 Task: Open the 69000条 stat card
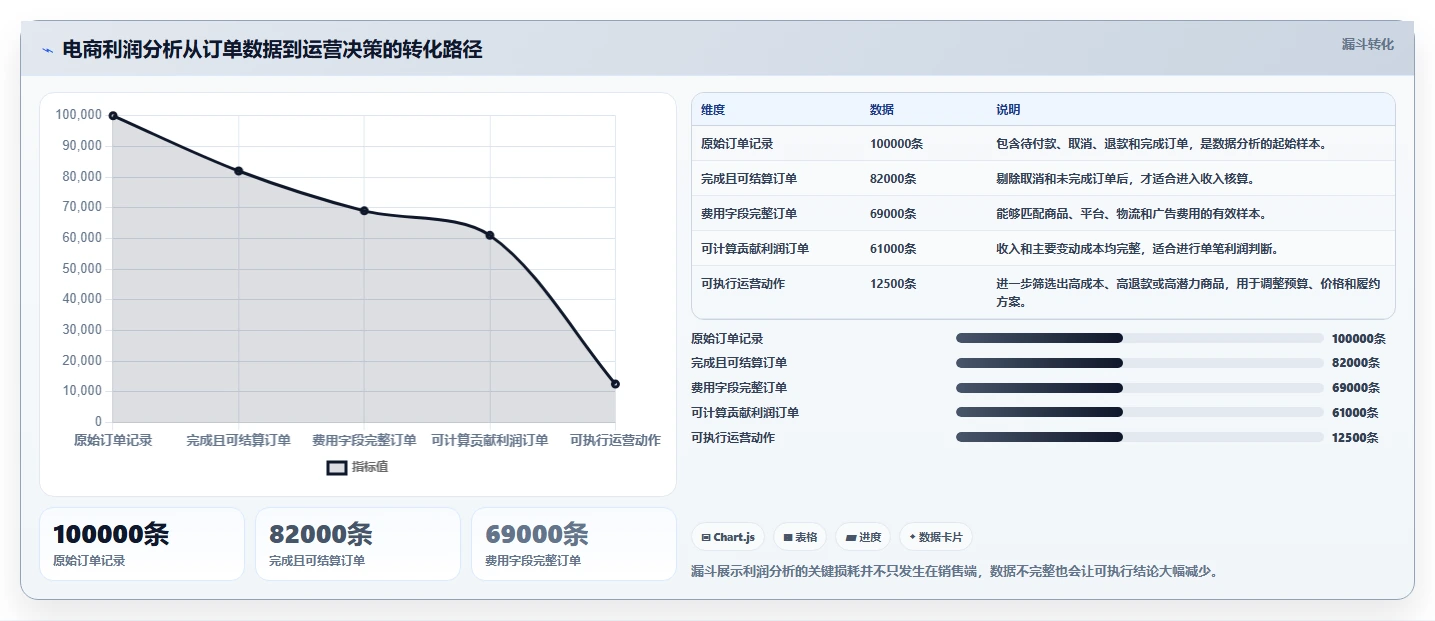coord(574,544)
